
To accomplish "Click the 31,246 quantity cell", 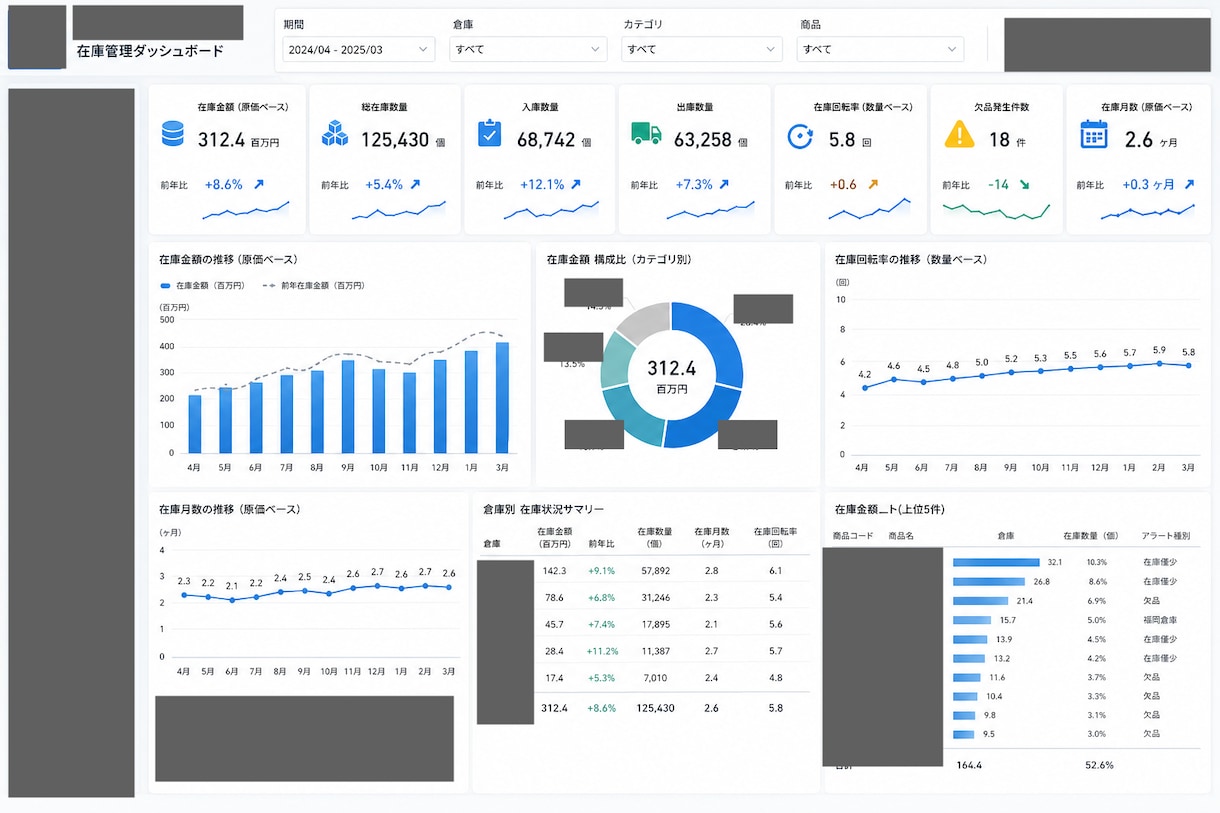I will 655,597.
